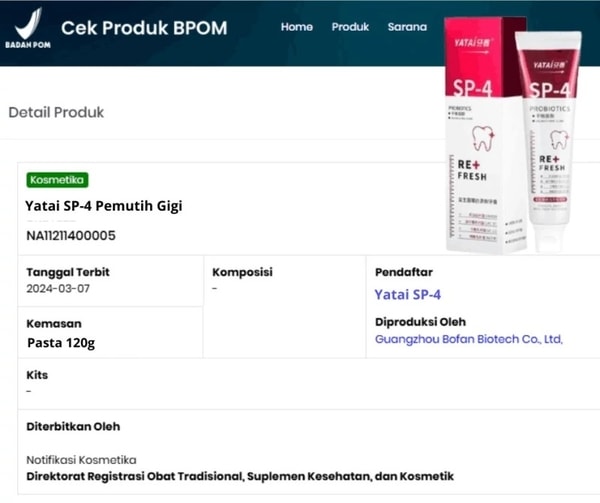Image resolution: width=600 pixels, height=503 pixels.
Task: Go to the Produk menu
Action: (351, 27)
